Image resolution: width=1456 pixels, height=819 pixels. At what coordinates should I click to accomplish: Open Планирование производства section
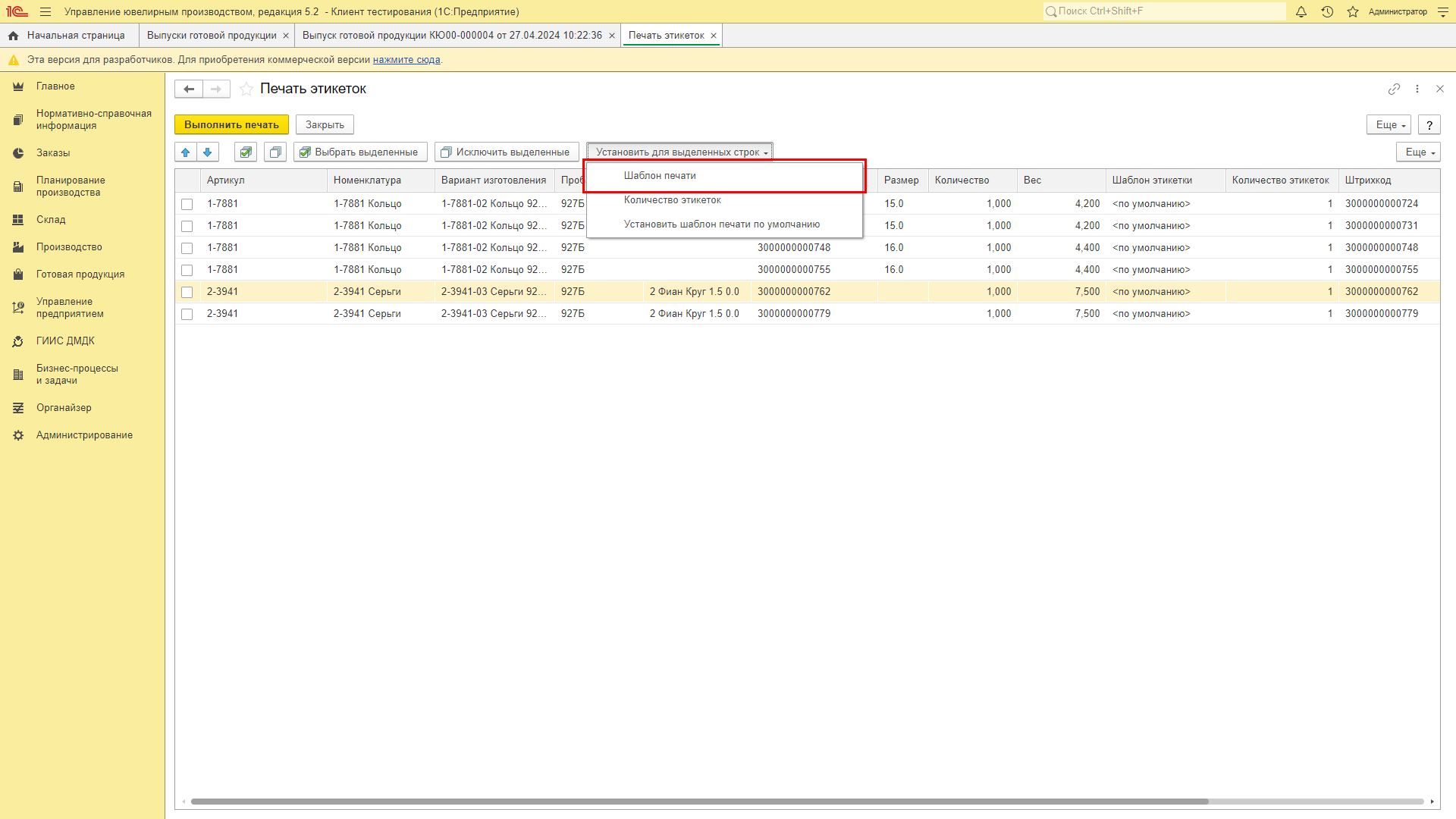(82, 187)
